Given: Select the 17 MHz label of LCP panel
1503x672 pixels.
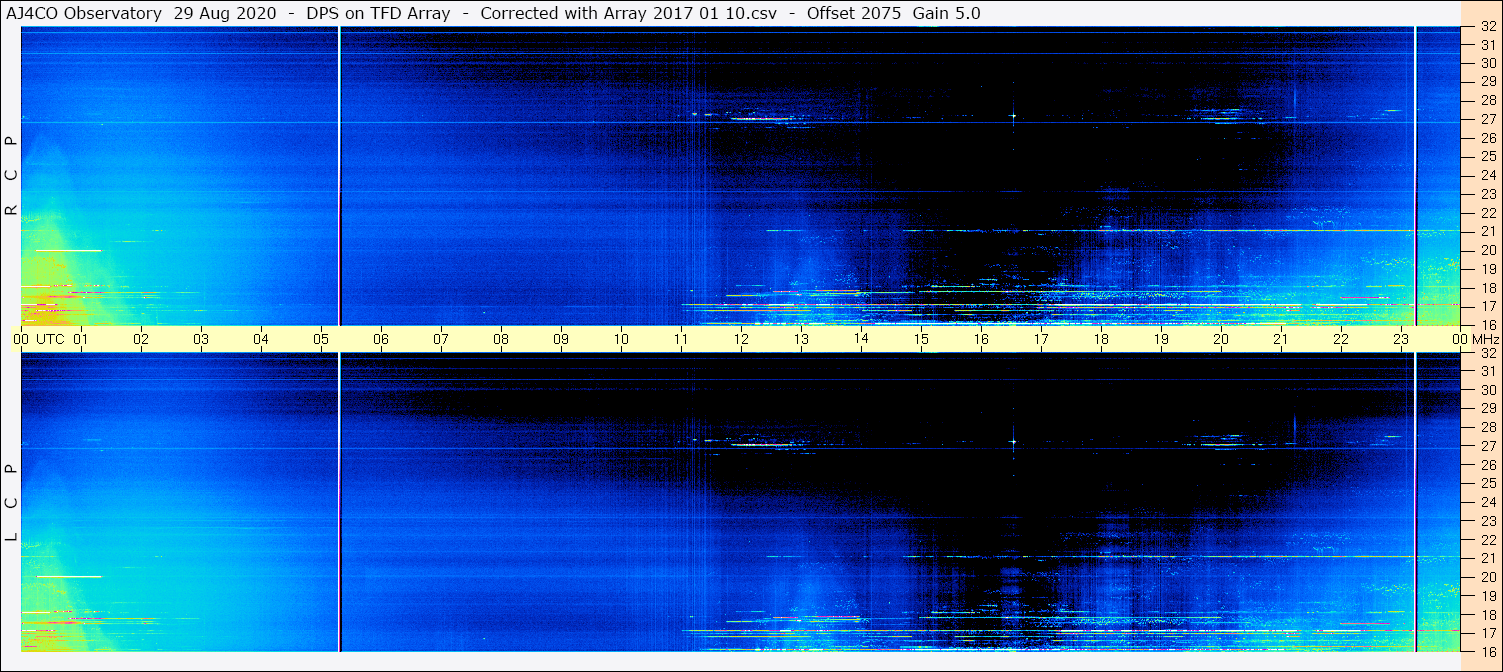Looking at the screenshot, I should click(1487, 633).
